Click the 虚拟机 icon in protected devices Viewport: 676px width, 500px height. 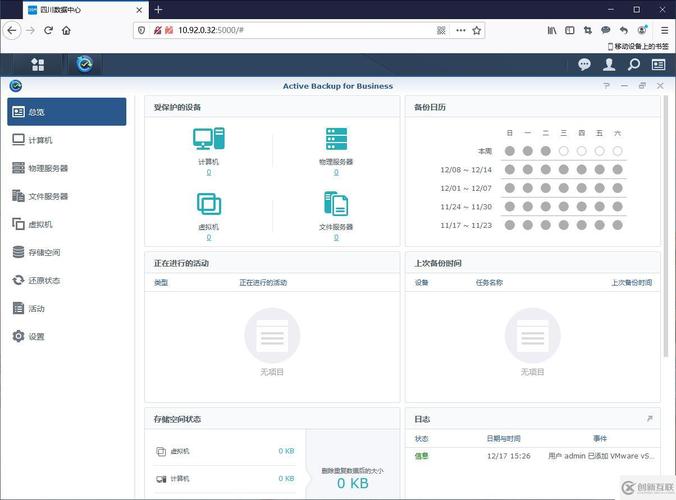pyautogui.click(x=208, y=204)
